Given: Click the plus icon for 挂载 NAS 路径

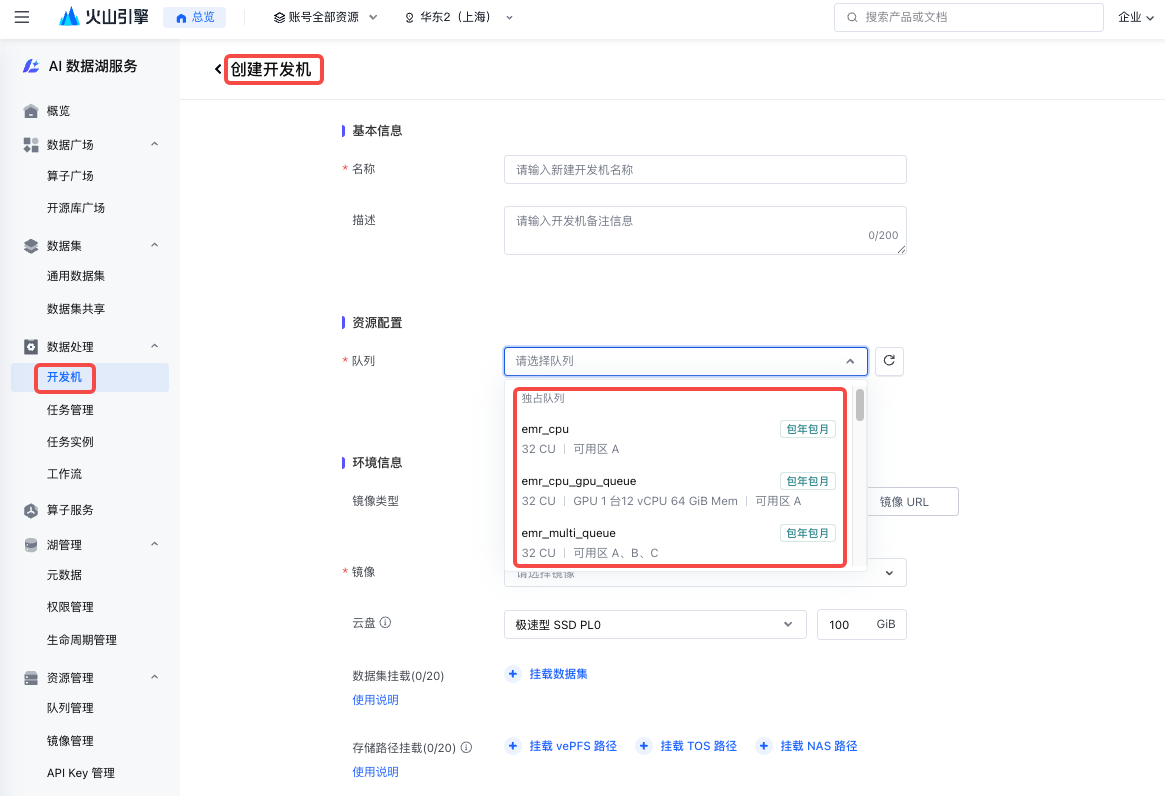Looking at the screenshot, I should tap(764, 745).
